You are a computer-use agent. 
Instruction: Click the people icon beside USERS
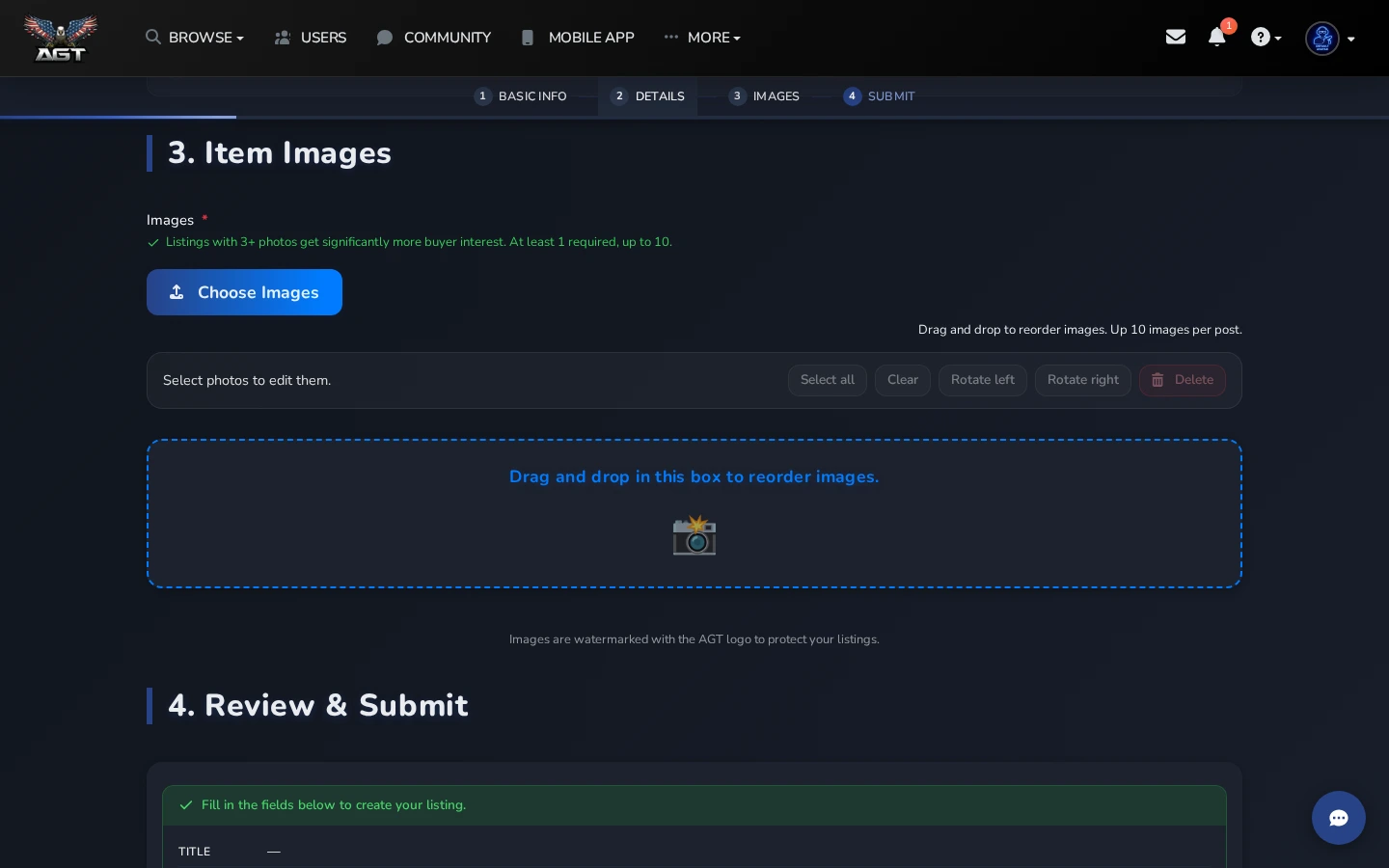point(283,38)
